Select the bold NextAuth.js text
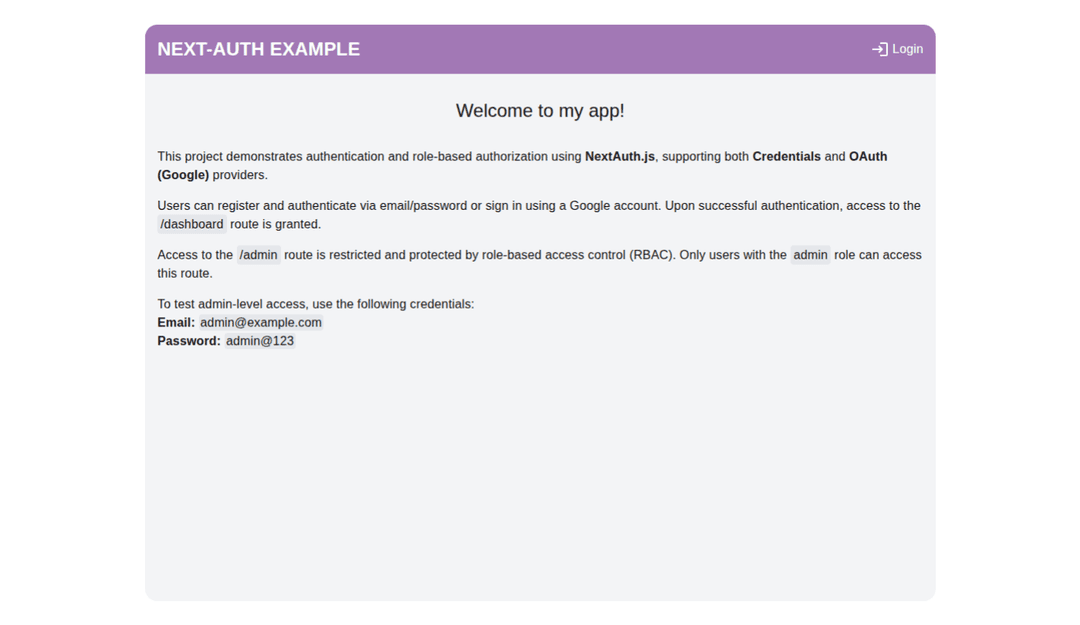 (x=619, y=156)
